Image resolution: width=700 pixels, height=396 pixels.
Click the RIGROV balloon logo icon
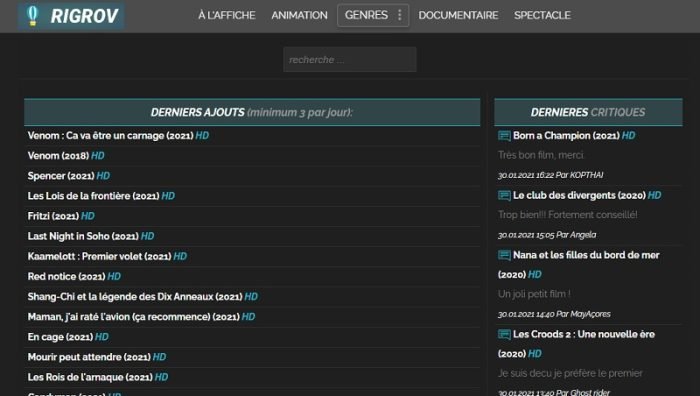pos(32,16)
